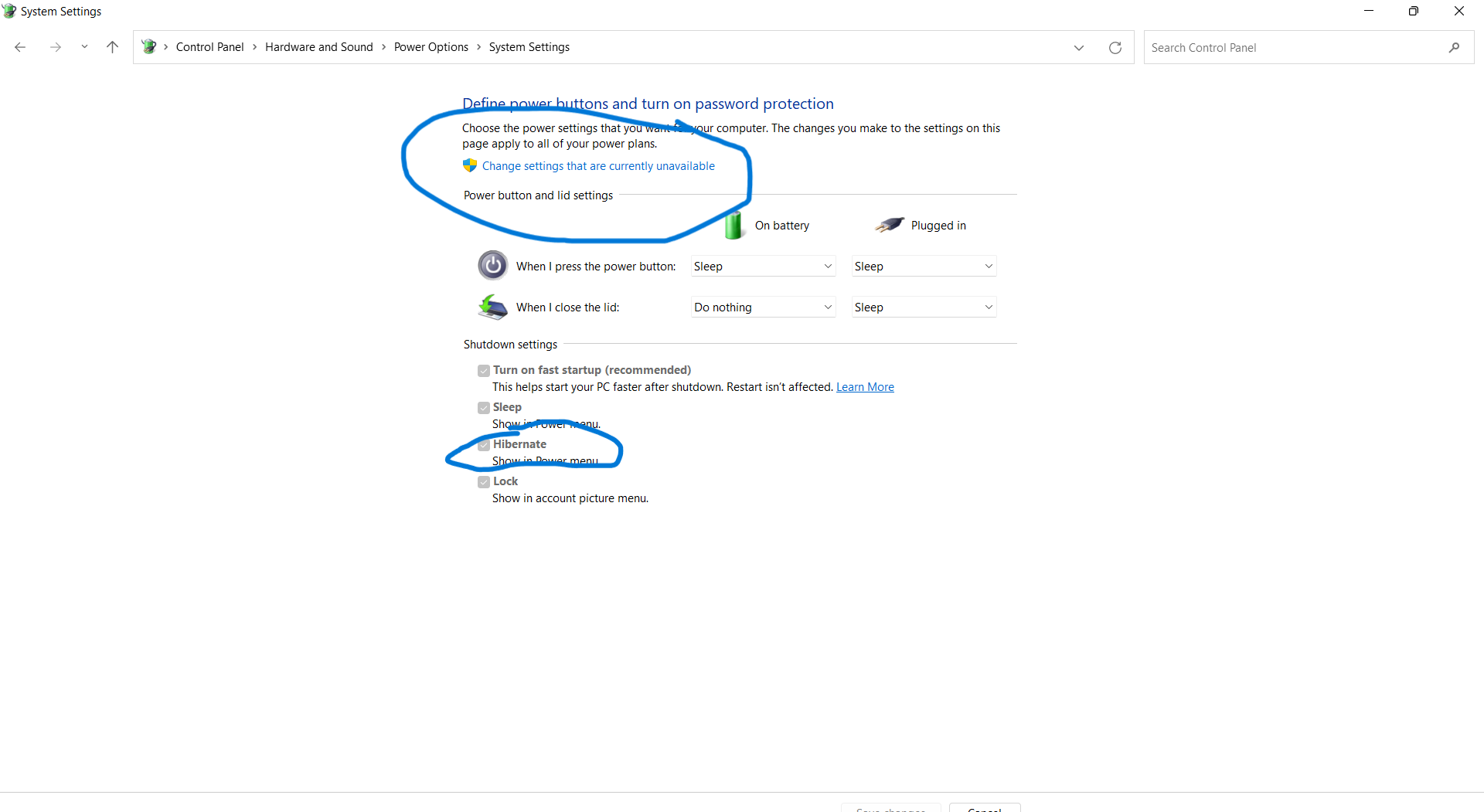Go to Hardware and Sound breadcrumb

point(318,47)
